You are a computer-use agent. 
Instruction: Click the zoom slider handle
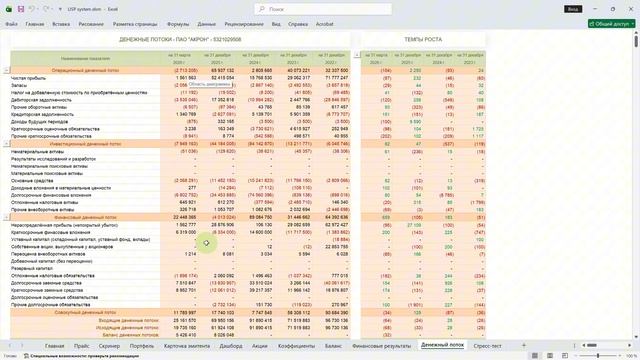click(598, 356)
